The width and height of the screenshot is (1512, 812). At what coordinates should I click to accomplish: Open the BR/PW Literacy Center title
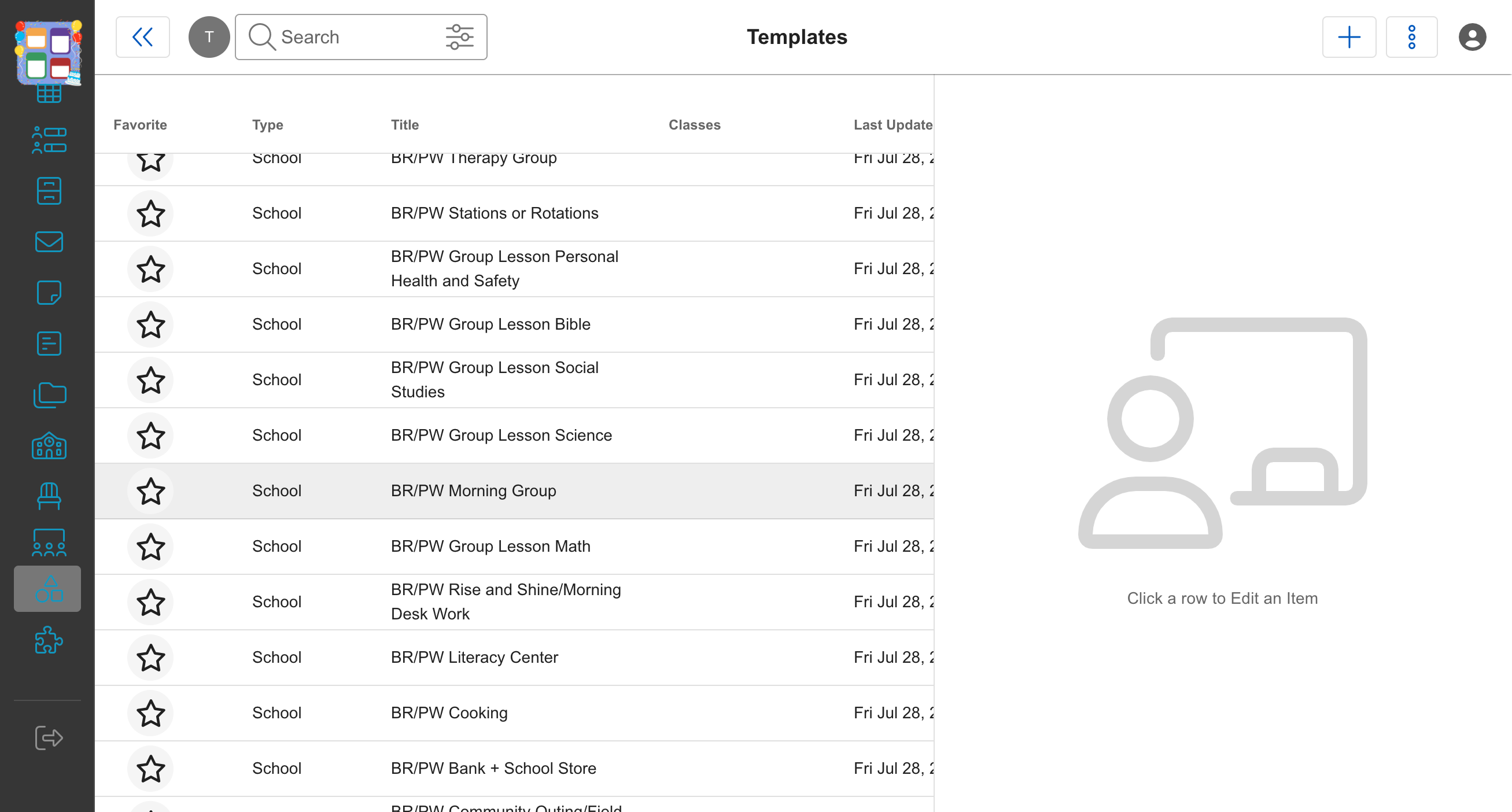[x=474, y=657]
